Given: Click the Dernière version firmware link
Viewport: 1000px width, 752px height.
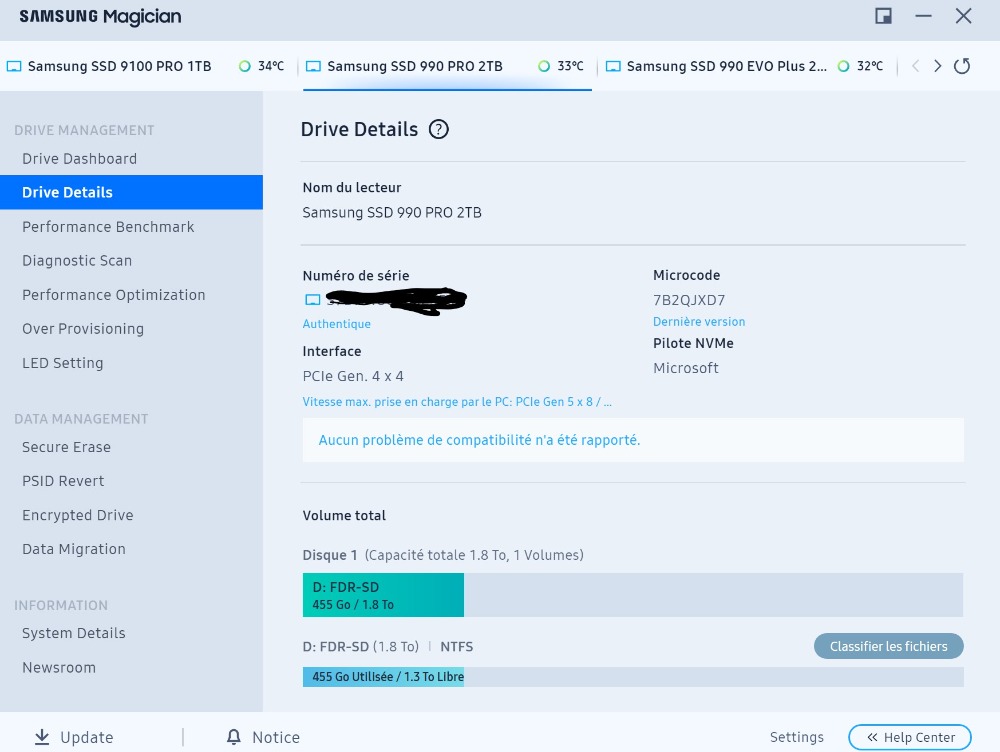Looking at the screenshot, I should (x=699, y=322).
